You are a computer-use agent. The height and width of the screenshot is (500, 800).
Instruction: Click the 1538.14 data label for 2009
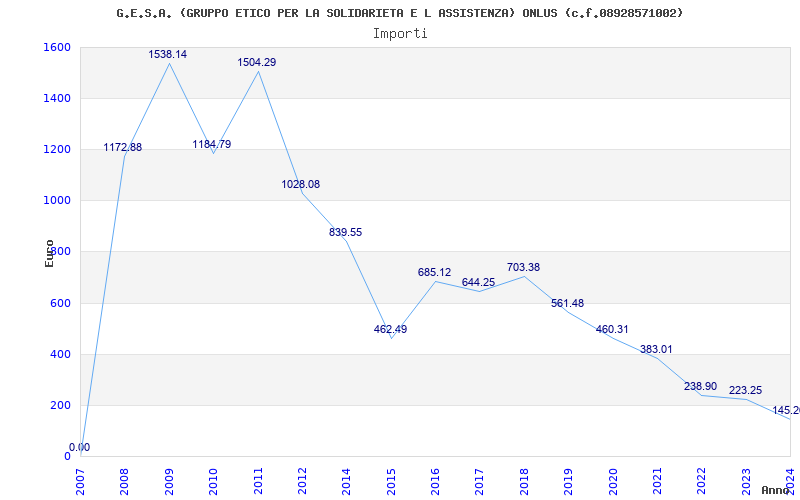click(x=167, y=54)
